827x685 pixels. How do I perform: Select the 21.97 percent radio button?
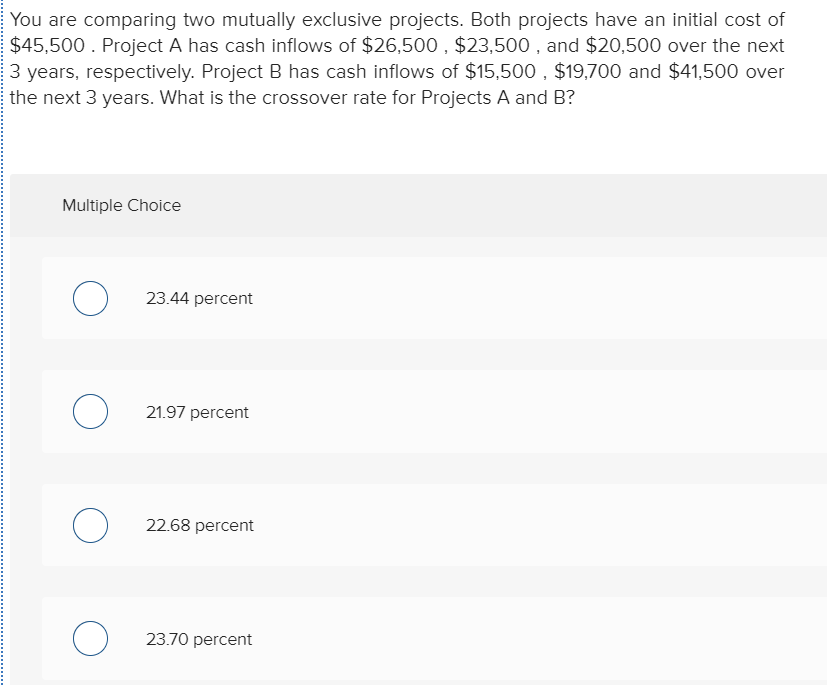click(x=90, y=410)
